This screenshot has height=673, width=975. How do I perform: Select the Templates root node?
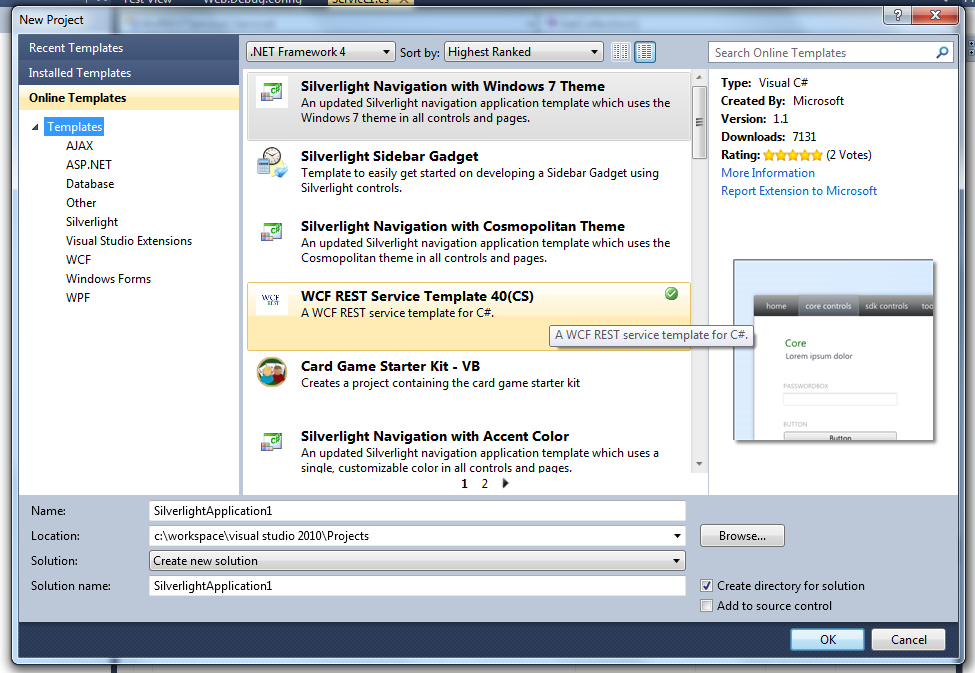click(75, 127)
